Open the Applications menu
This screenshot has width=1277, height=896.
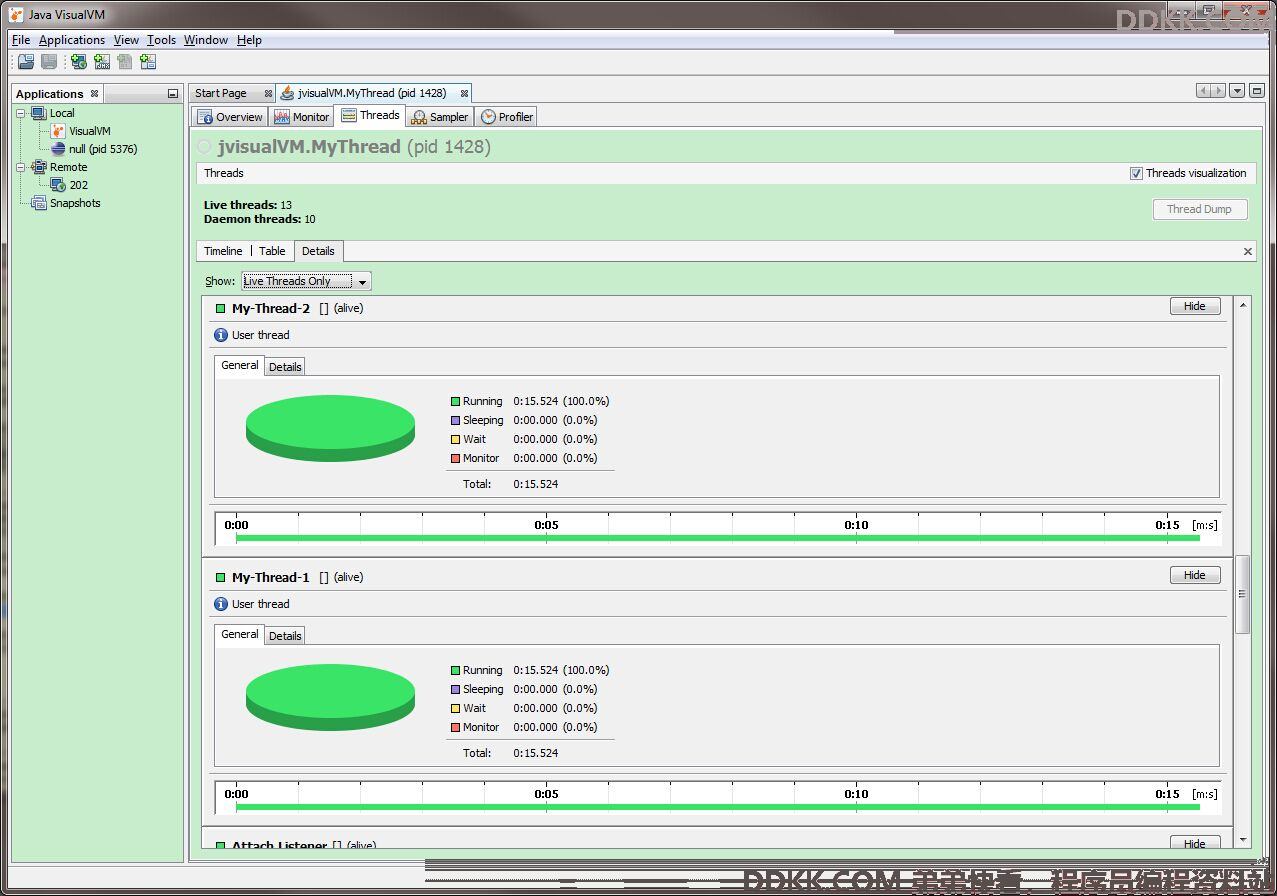point(72,40)
